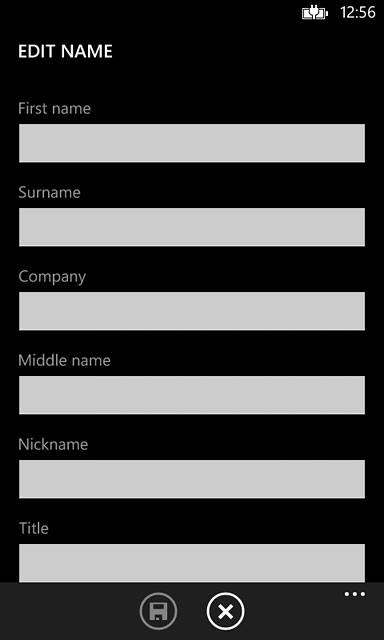Screen dimensions: 384x640
Task: Tap the Surname label text
Action: point(49,193)
